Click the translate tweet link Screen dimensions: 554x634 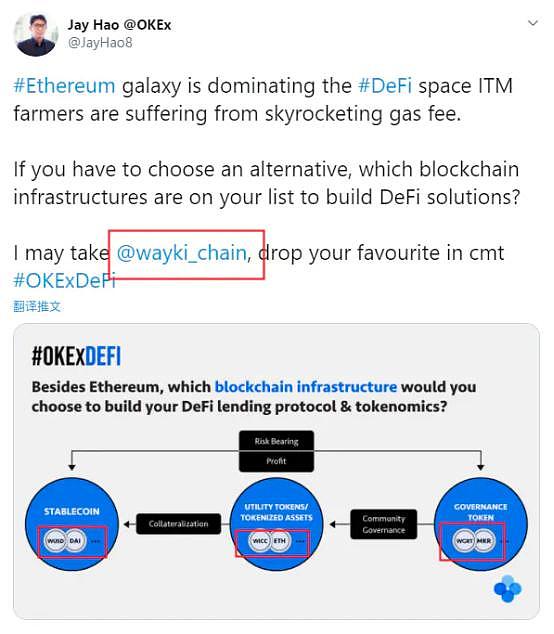pos(37,306)
